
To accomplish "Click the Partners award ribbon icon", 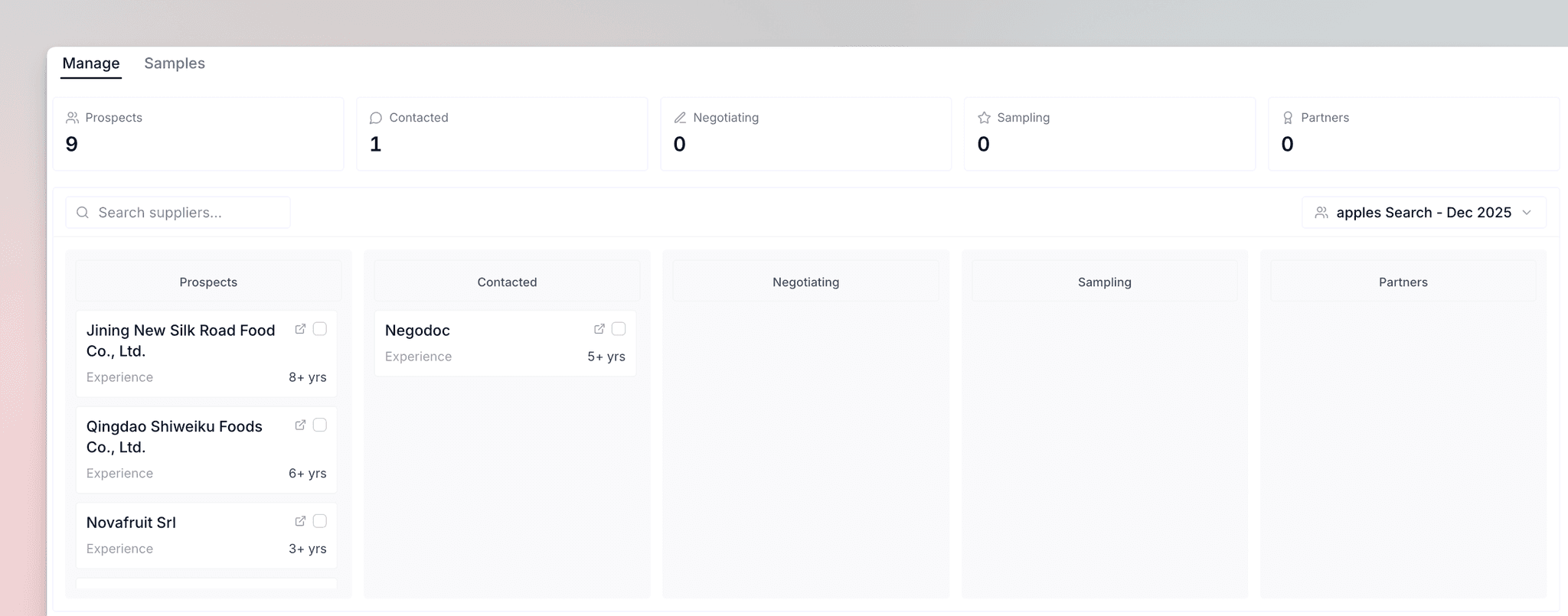I will point(1288,118).
